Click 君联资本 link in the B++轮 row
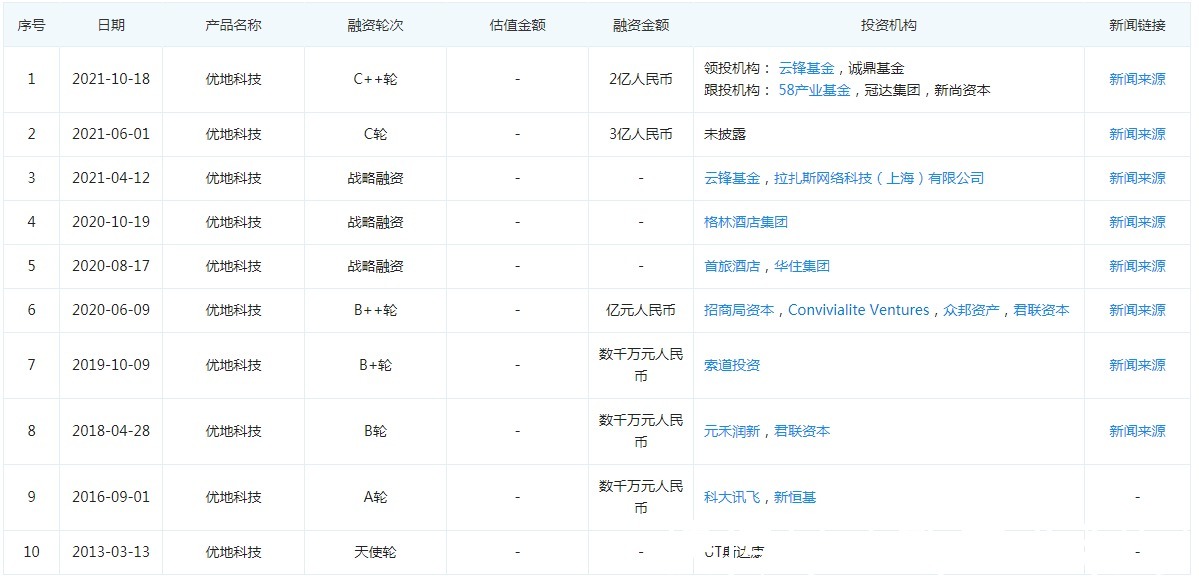The height and width of the screenshot is (582, 1199). (1041, 310)
